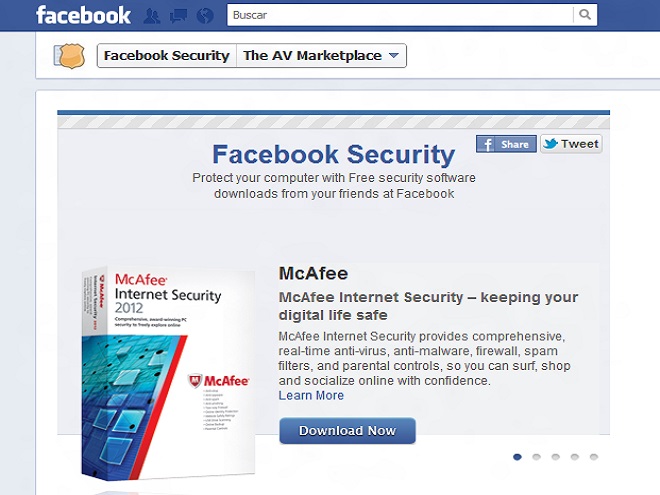
Task: Open the messages icon
Action: [x=179, y=16]
